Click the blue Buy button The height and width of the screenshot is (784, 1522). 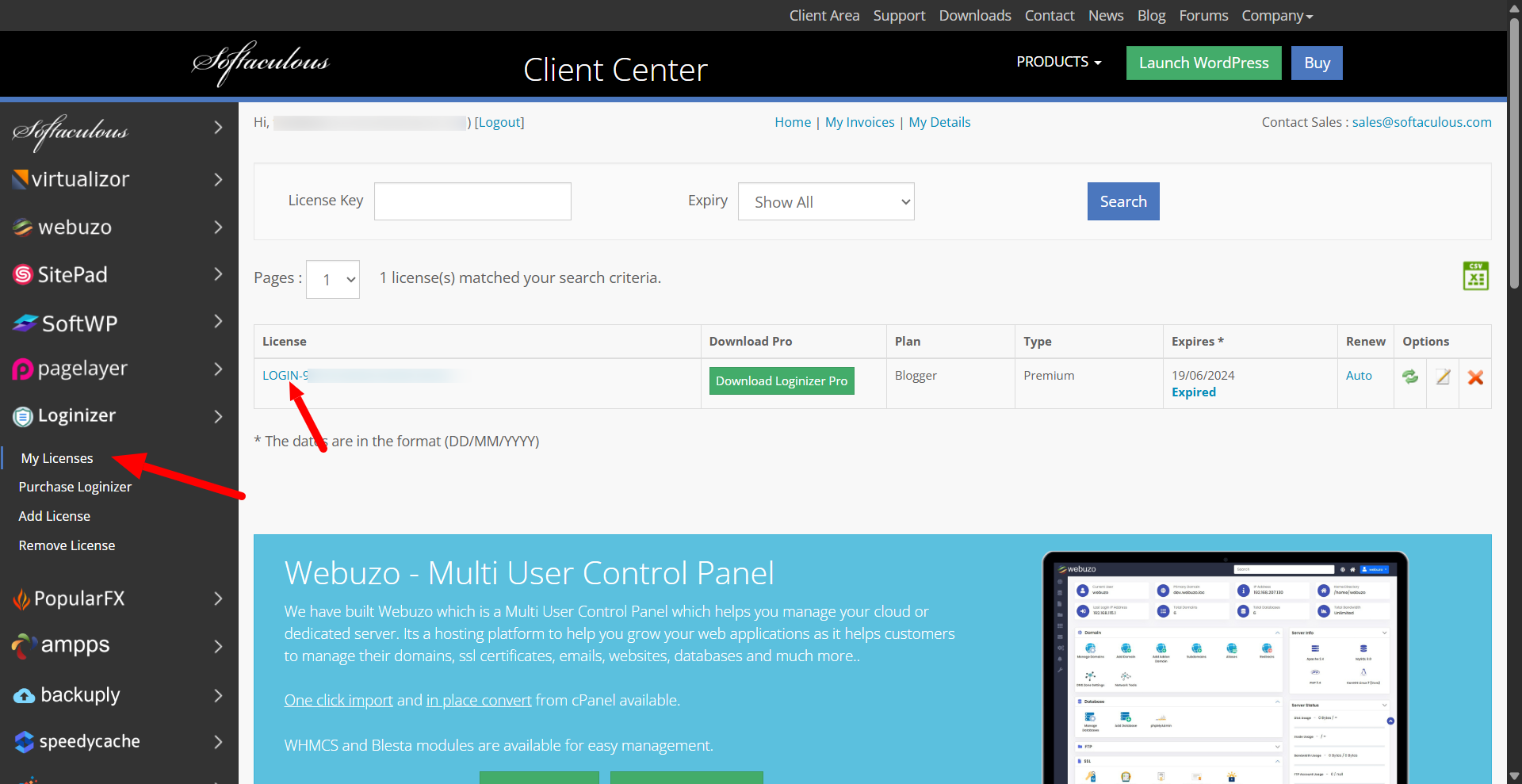pos(1317,63)
